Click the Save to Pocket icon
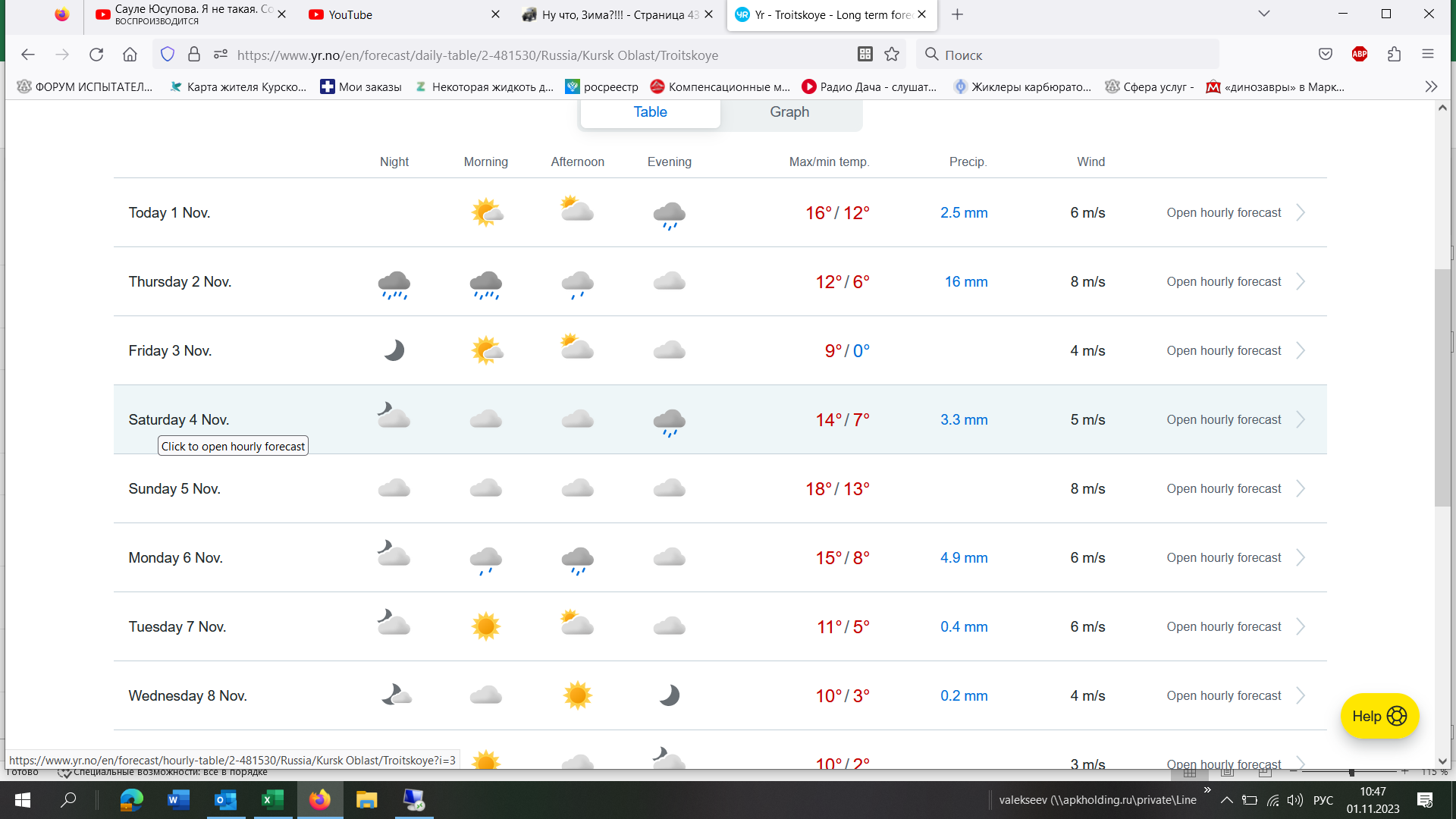Screen dimensions: 1456x819 tap(1326, 55)
